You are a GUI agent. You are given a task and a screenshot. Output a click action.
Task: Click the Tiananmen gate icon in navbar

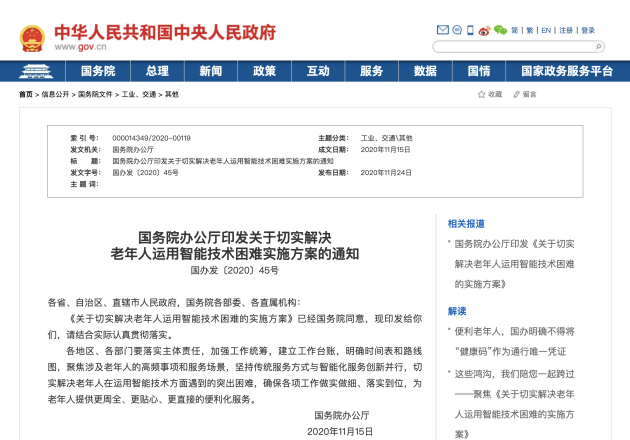36,71
